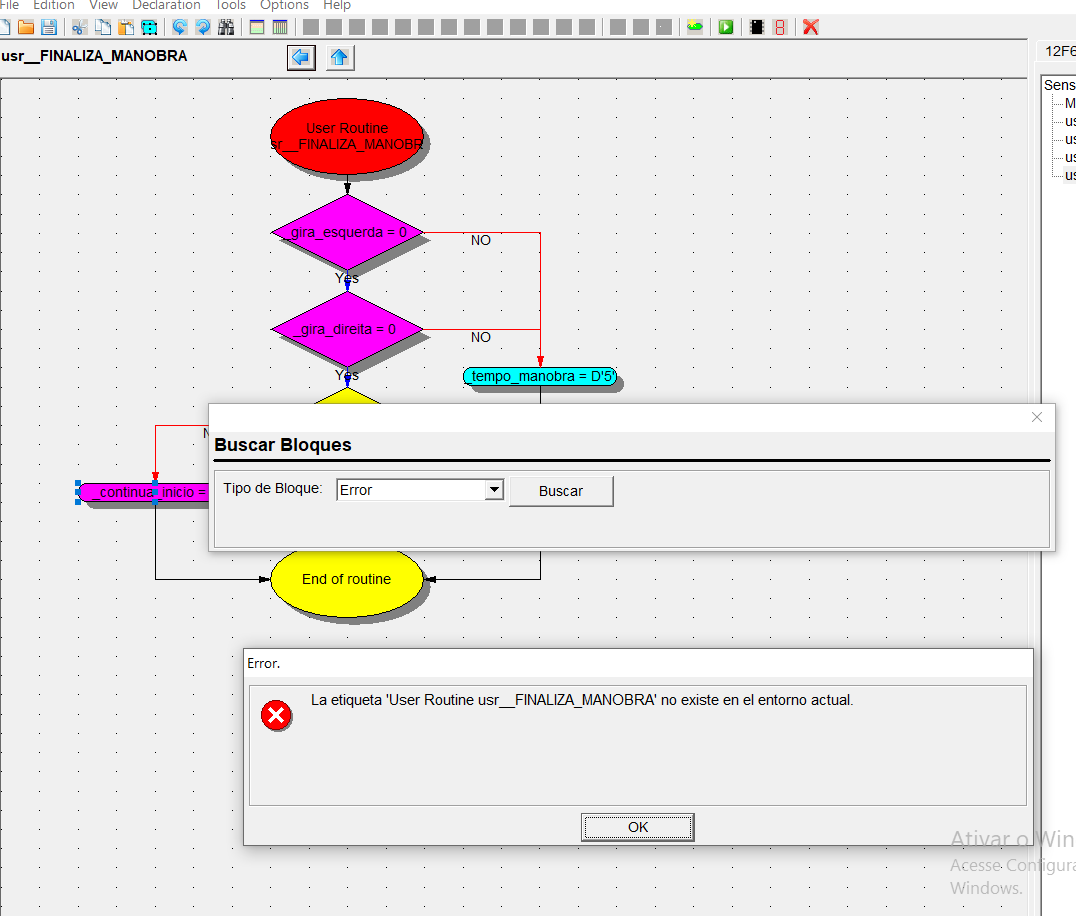Open the Options menu
Viewport: 1076px width, 916px height.
tap(284, 5)
